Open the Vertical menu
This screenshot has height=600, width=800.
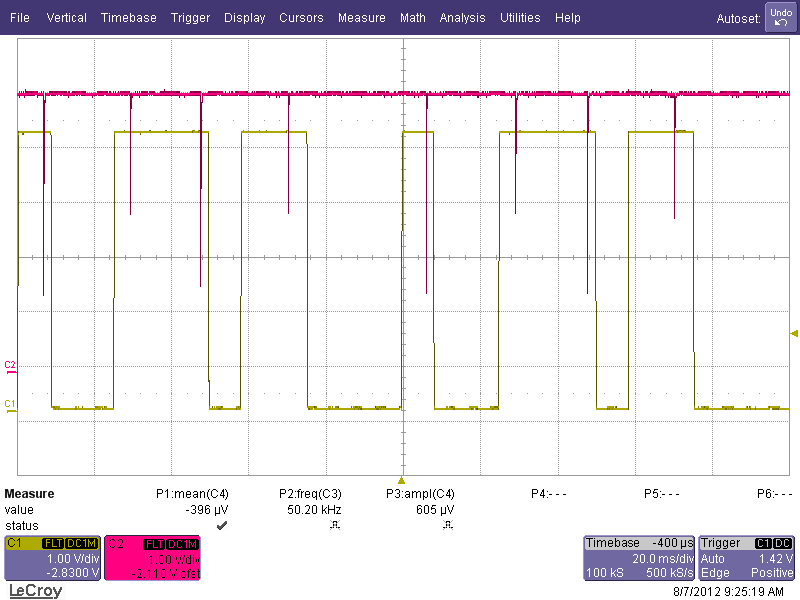pyautogui.click(x=66, y=18)
